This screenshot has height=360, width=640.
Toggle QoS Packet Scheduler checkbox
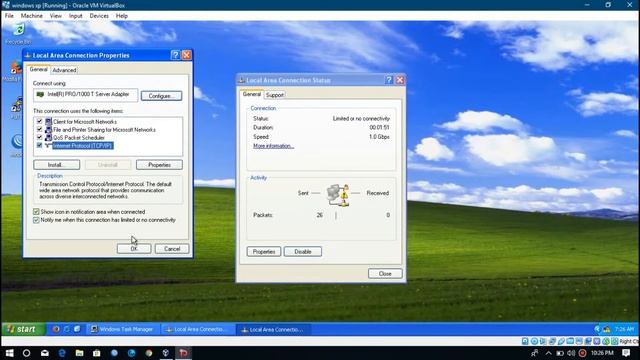coord(40,137)
